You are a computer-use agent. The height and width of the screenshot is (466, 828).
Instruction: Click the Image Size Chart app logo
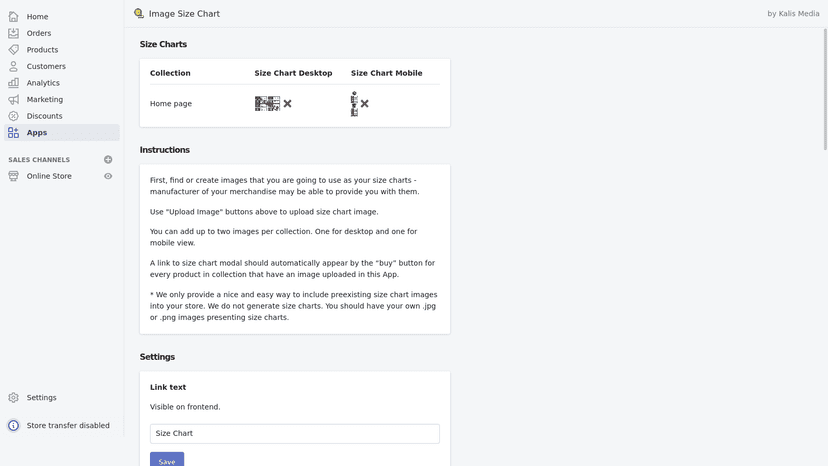click(138, 13)
